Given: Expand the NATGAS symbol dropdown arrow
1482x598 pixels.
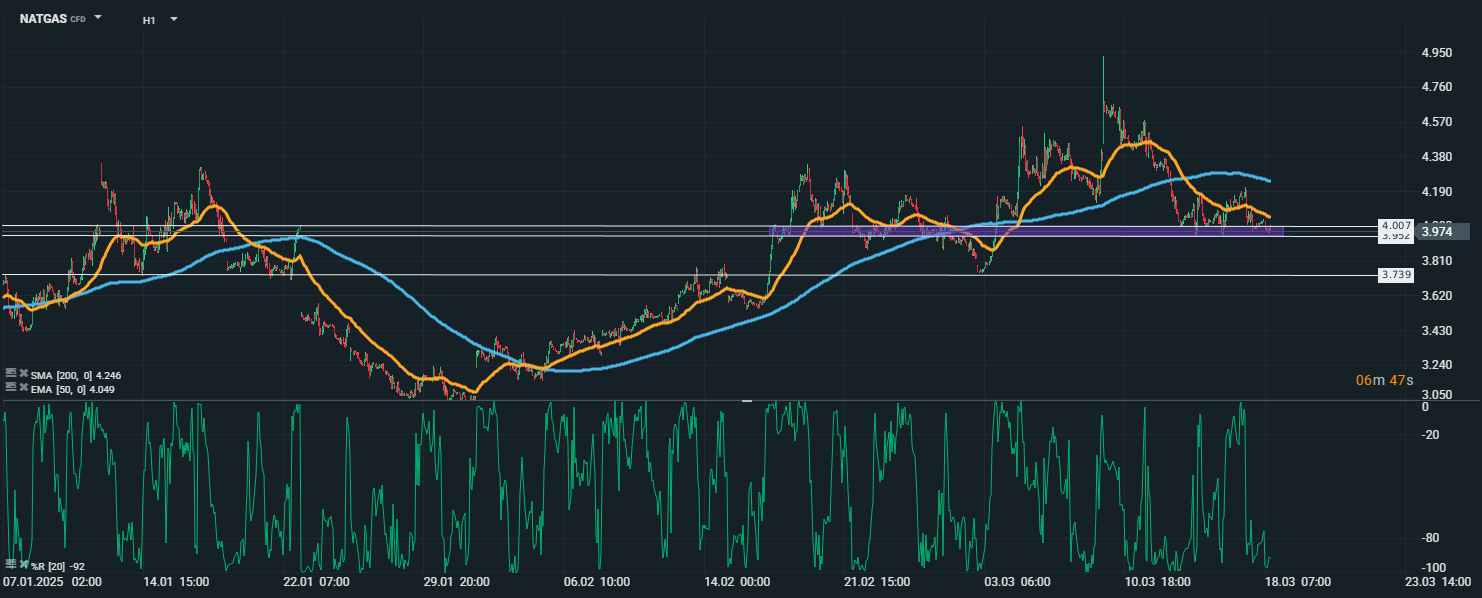Looking at the screenshot, I should 98,18.
